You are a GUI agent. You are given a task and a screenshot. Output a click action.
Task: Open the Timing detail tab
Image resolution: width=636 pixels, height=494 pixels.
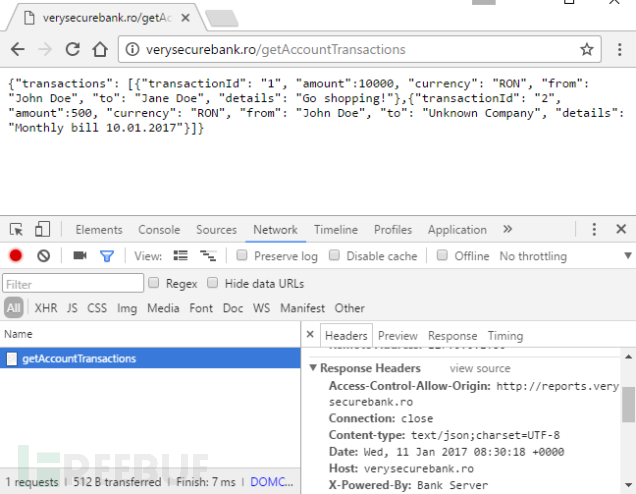tap(505, 336)
